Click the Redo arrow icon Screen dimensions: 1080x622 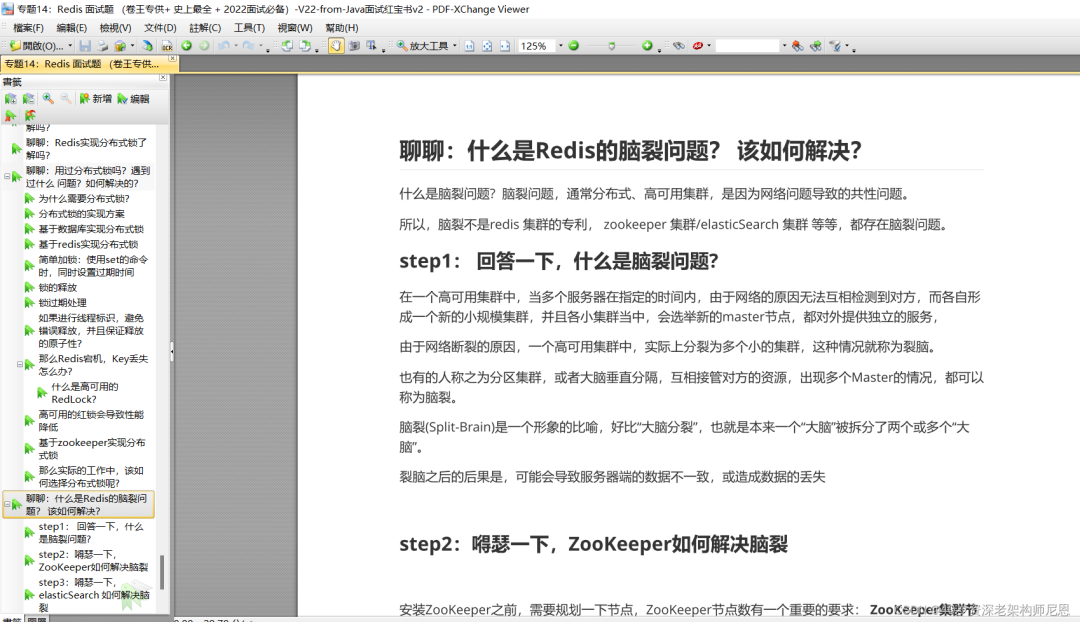248,46
